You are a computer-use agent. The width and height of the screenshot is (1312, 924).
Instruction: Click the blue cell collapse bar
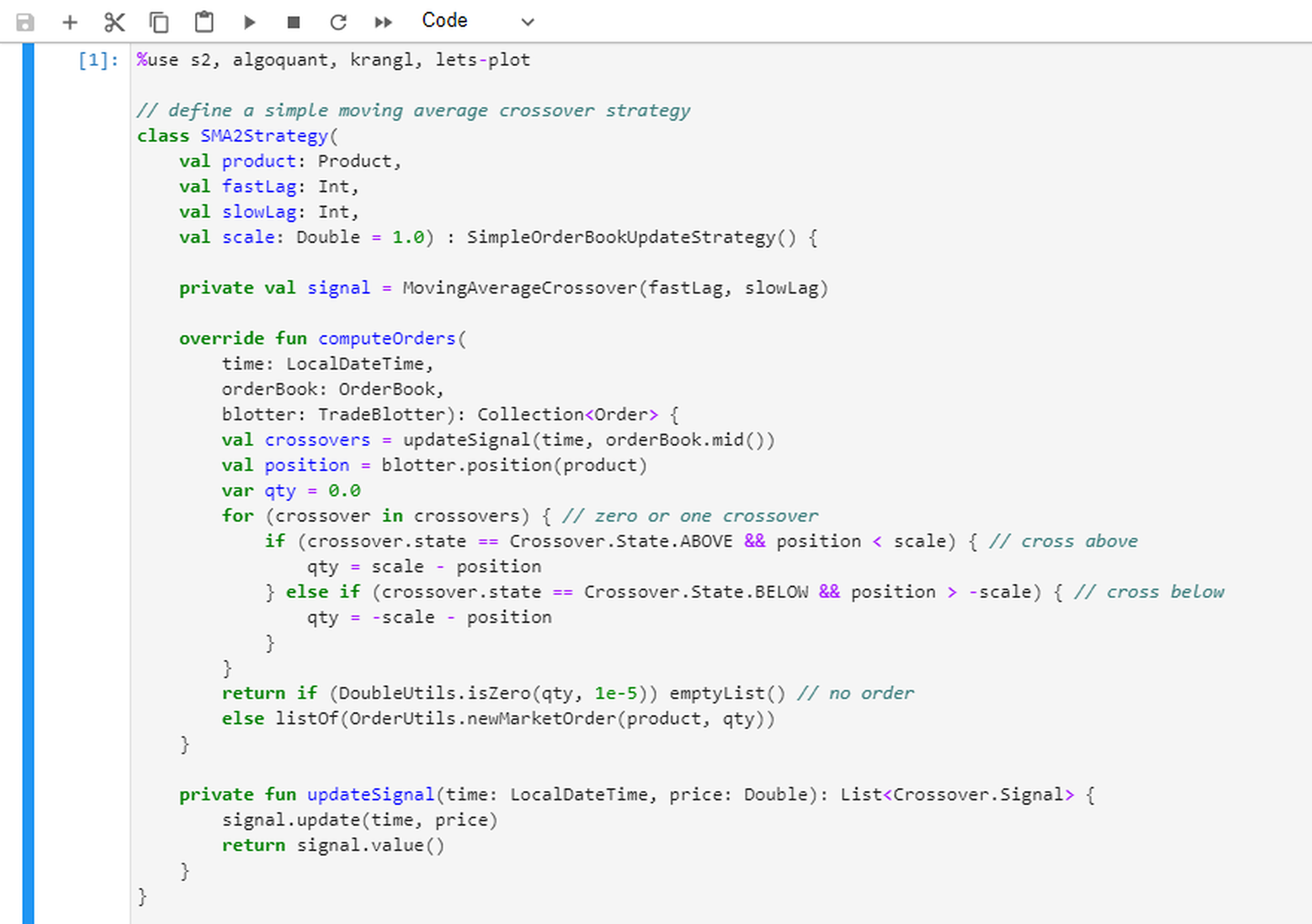(x=28, y=483)
